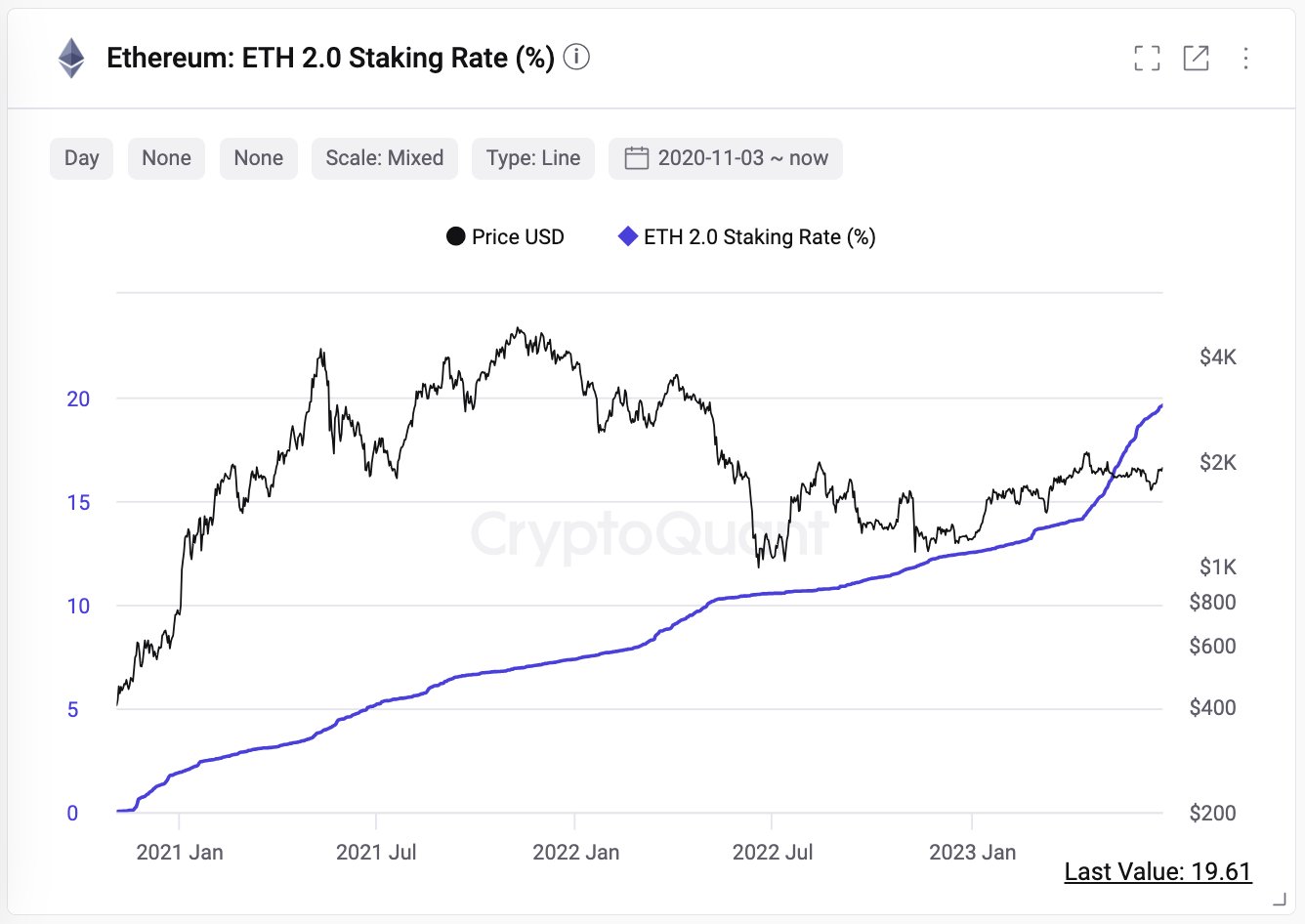The height and width of the screenshot is (924, 1305).
Task: Click the Last Value: 19.61 link
Action: tap(1158, 871)
